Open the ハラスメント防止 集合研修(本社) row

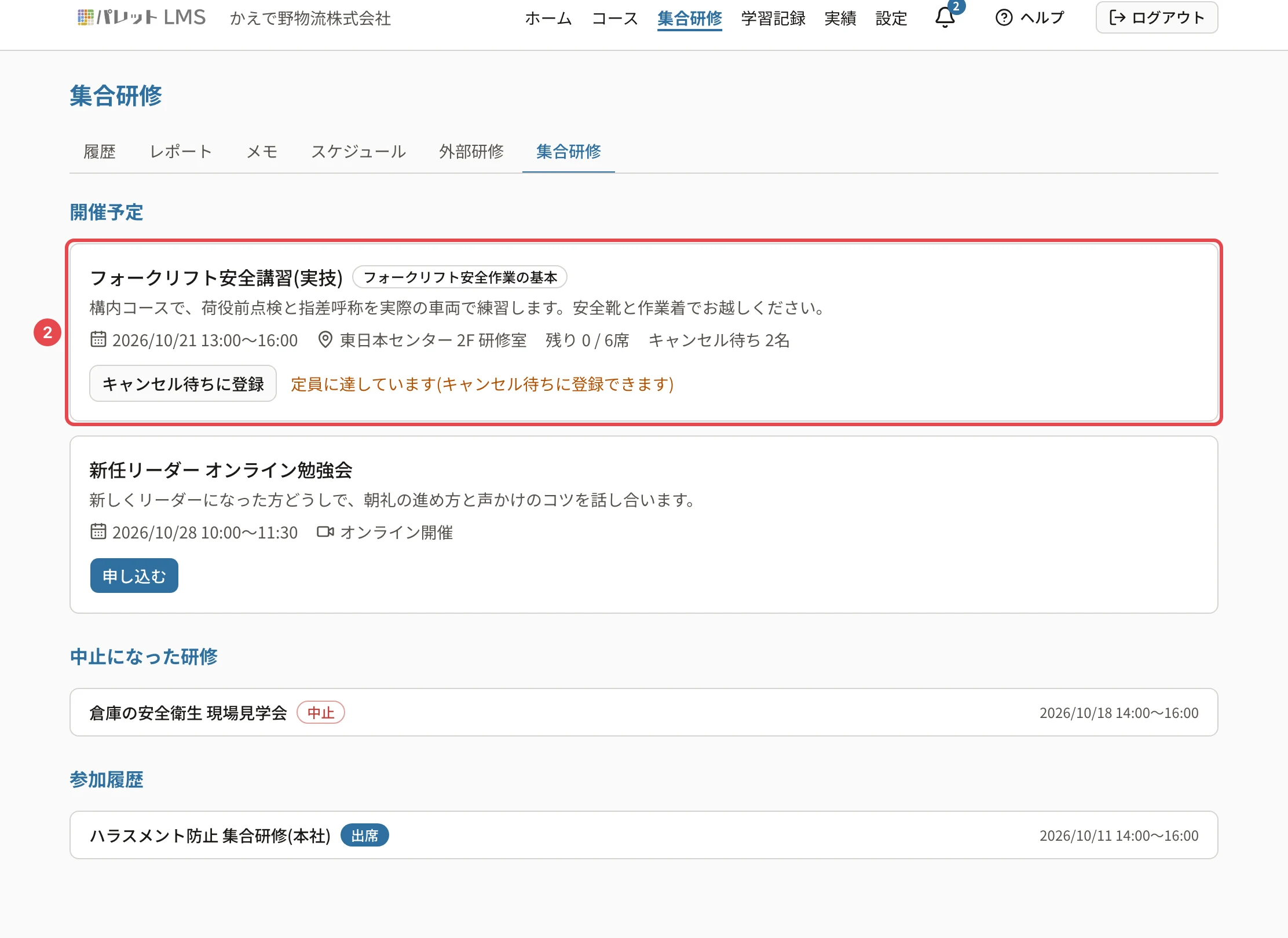(644, 835)
